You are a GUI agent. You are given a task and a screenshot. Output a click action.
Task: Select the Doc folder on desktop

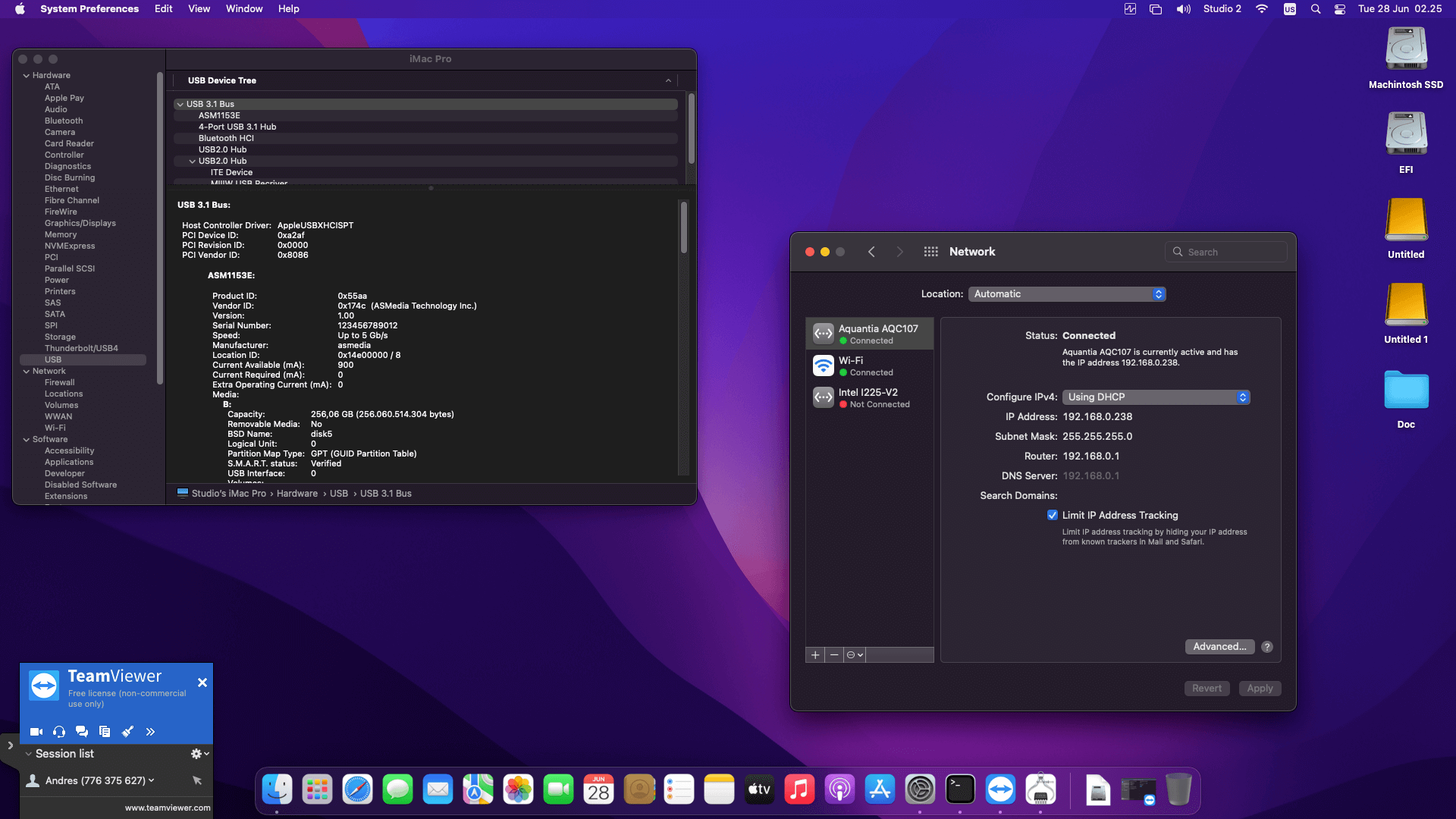point(1406,398)
